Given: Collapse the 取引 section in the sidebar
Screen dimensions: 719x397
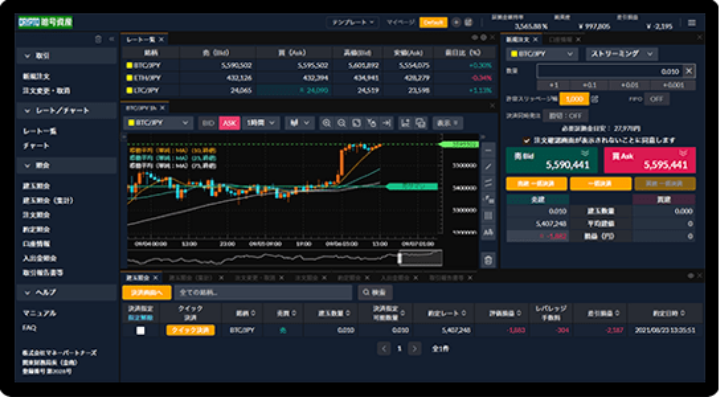Looking at the screenshot, I should (66, 56).
